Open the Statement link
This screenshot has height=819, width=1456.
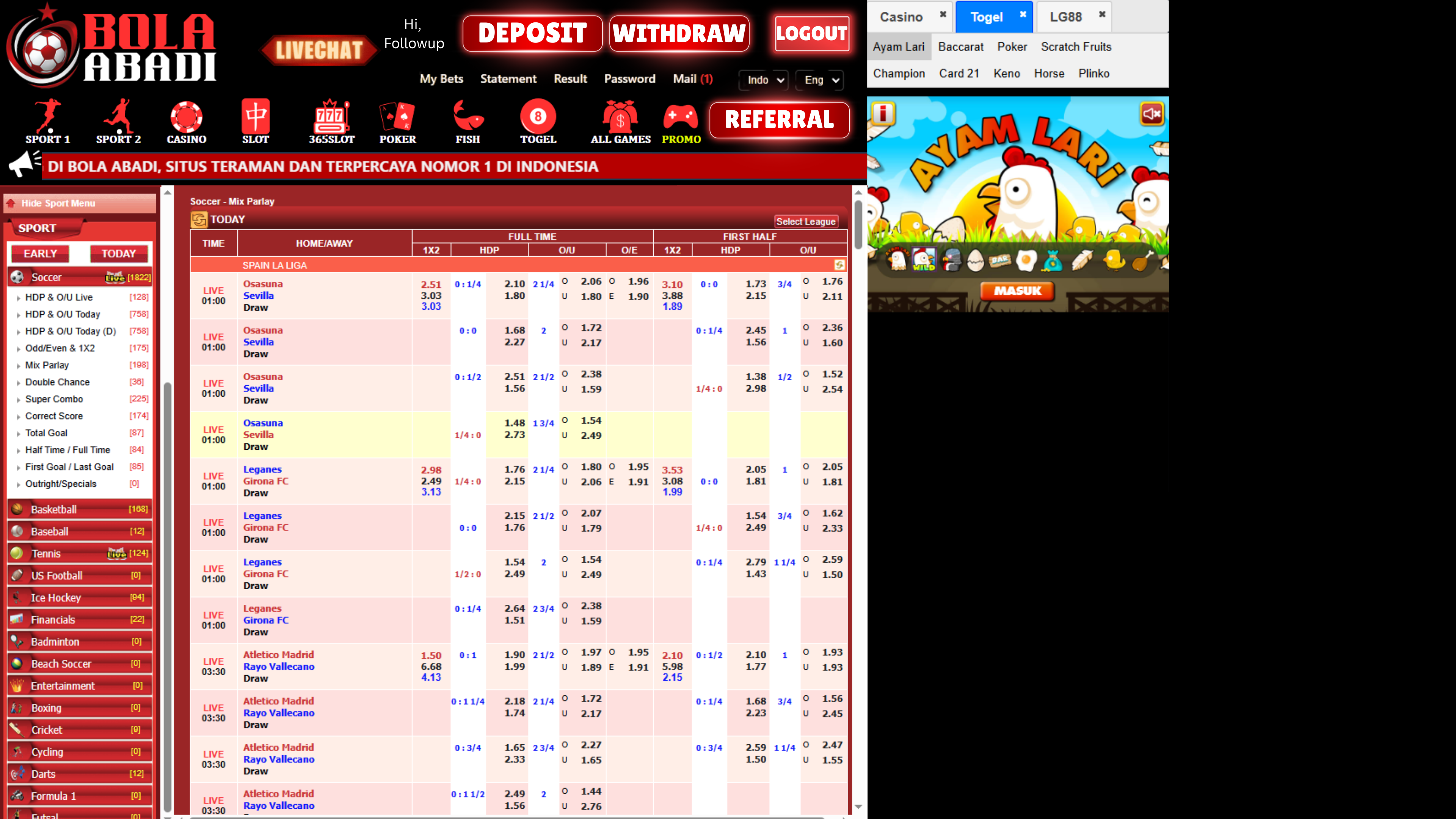tap(508, 78)
